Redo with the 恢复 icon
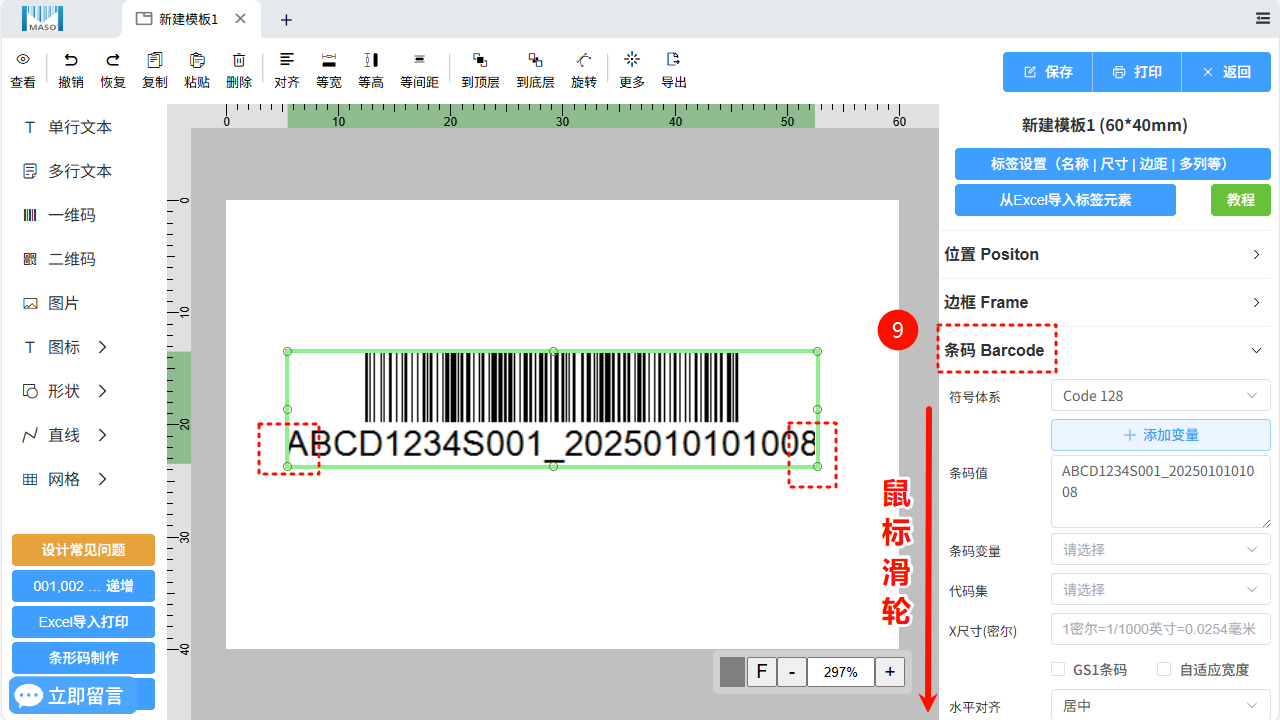The height and width of the screenshot is (720, 1280). (113, 60)
